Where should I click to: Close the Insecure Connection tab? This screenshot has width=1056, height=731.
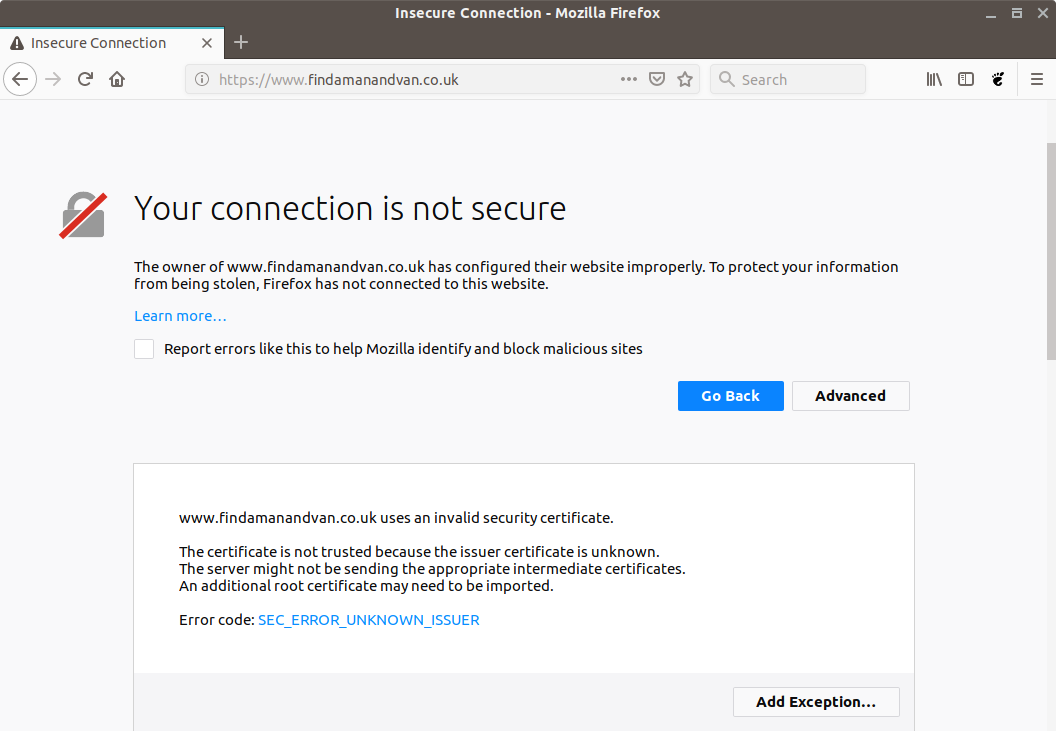[x=207, y=43]
